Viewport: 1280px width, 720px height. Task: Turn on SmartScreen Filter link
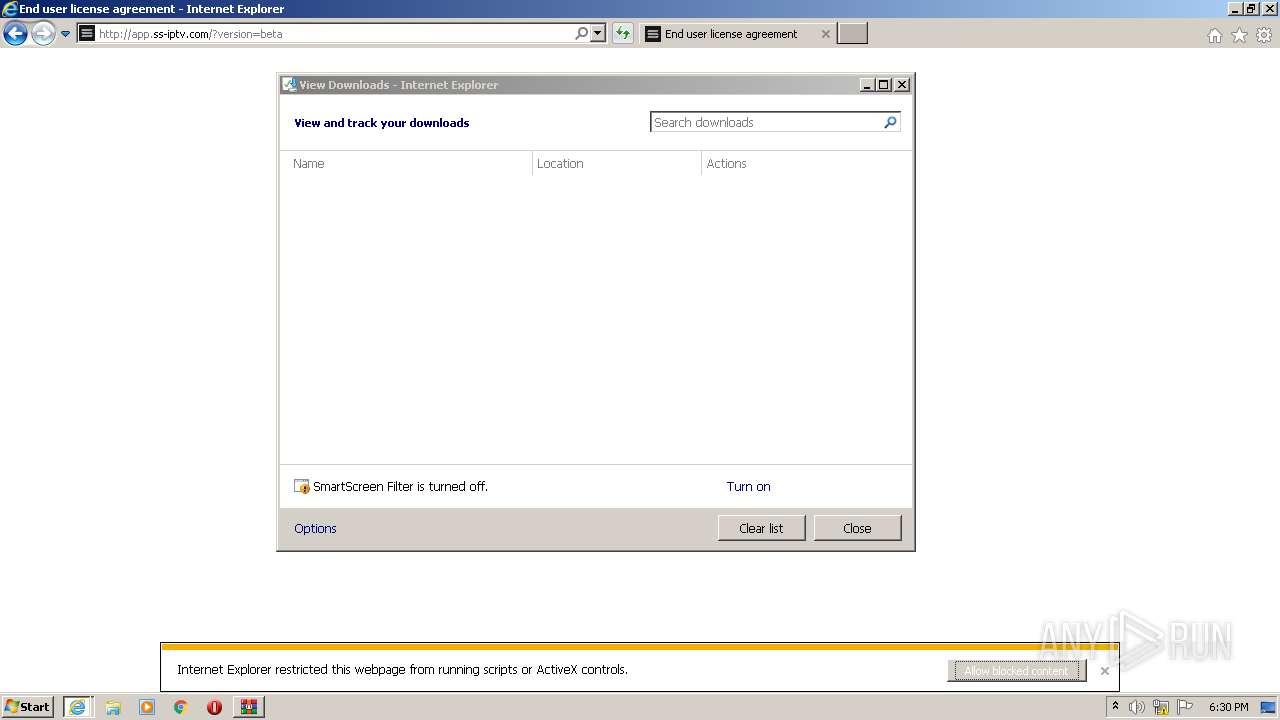click(748, 487)
